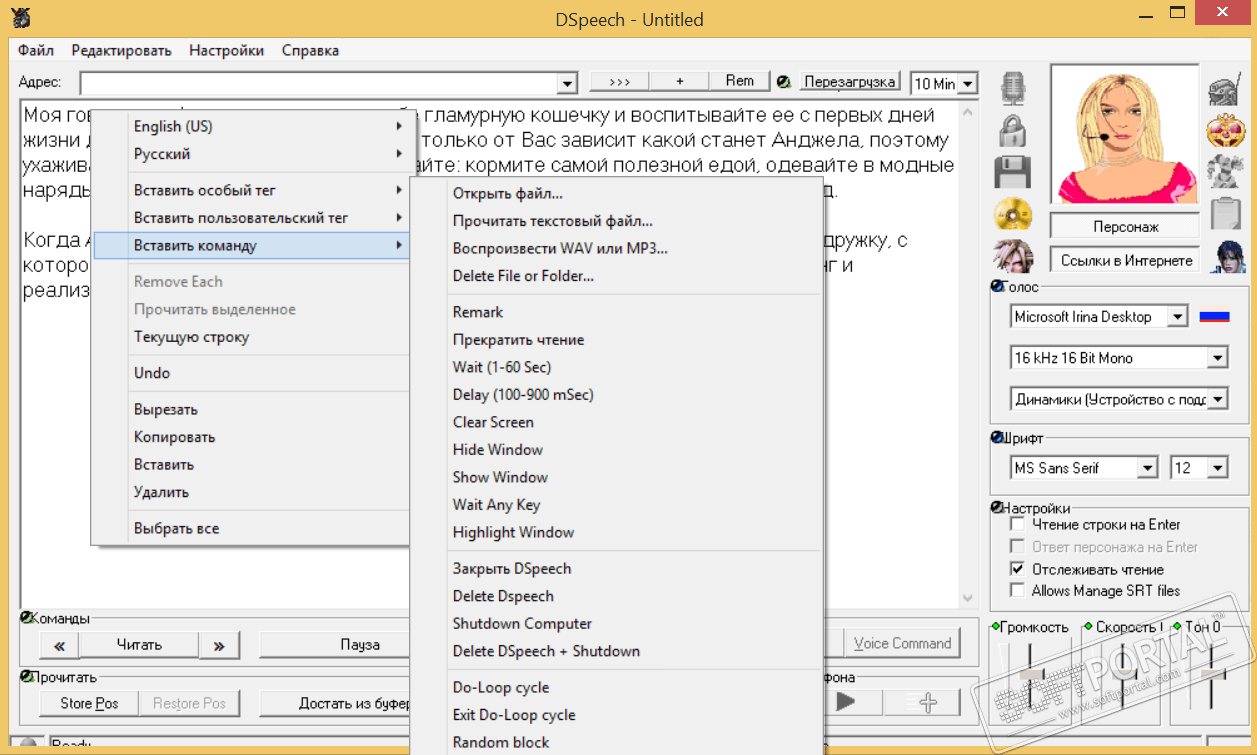The image size is (1257, 755).
Task: Expand the English (US) submenu
Action: coord(250,126)
